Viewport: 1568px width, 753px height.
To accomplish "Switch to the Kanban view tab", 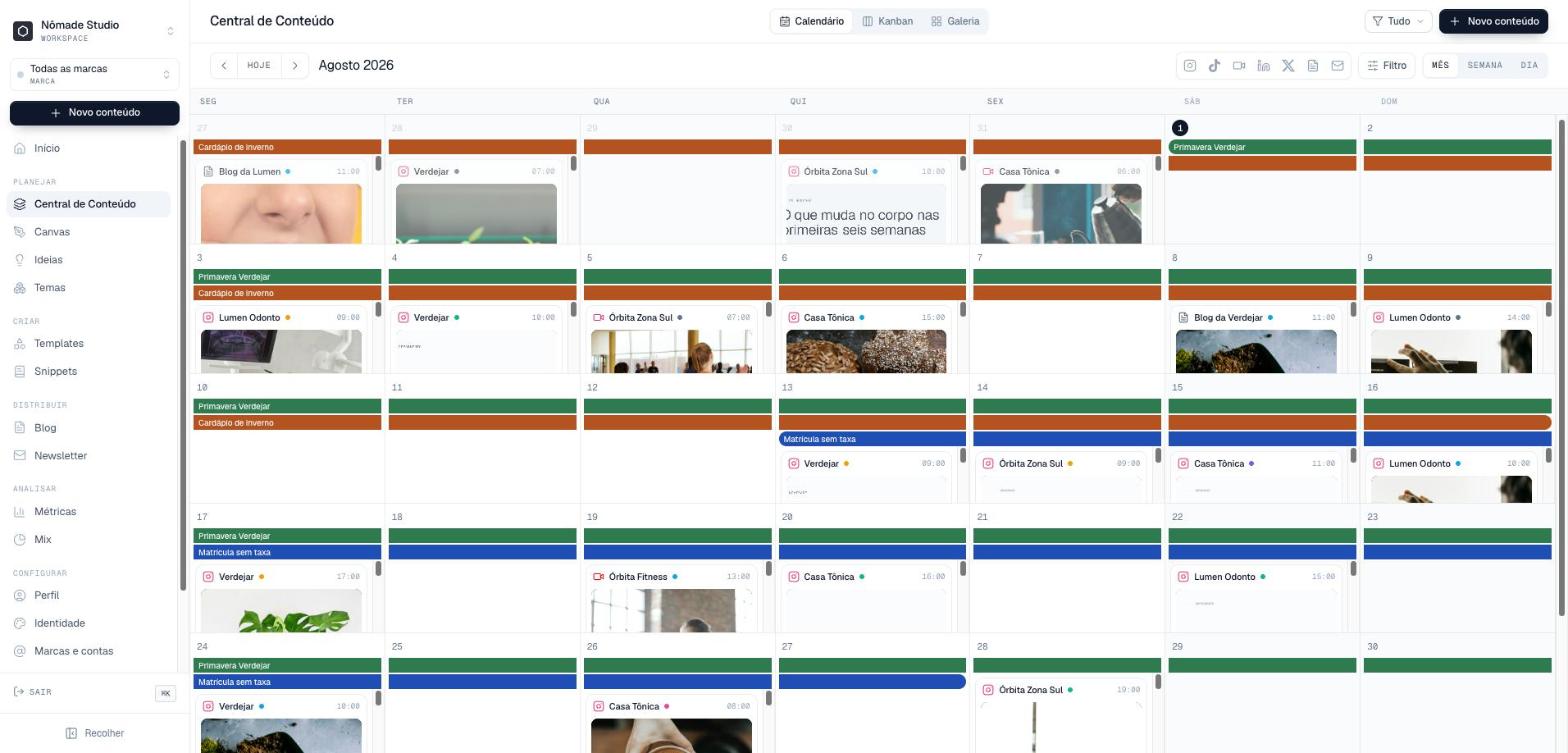I will click(x=887, y=21).
